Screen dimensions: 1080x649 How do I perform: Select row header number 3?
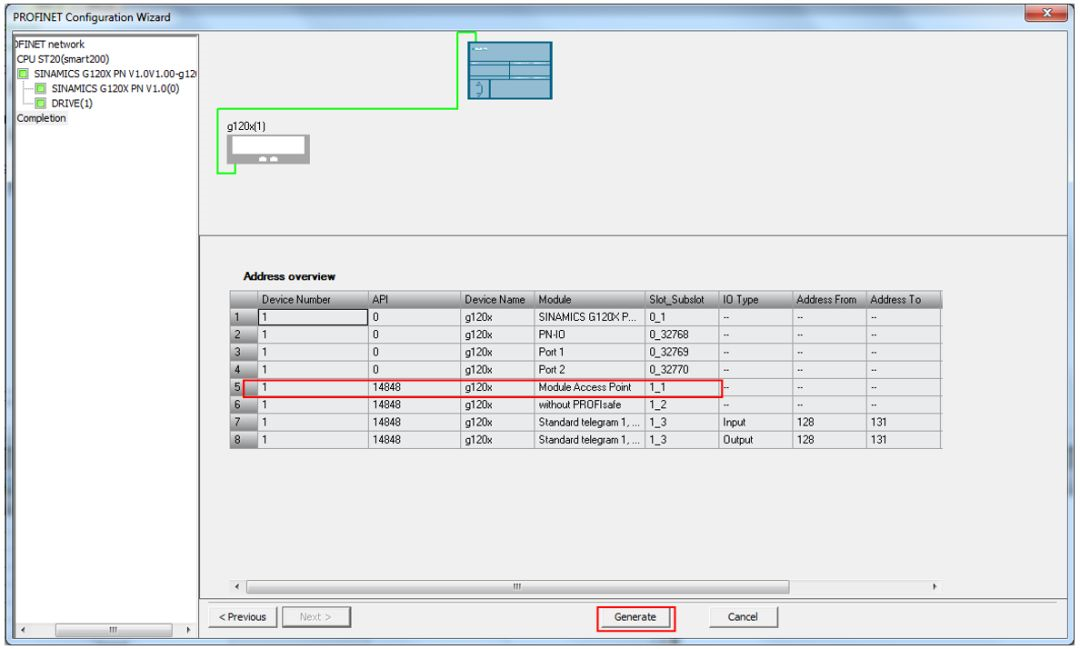(244, 353)
